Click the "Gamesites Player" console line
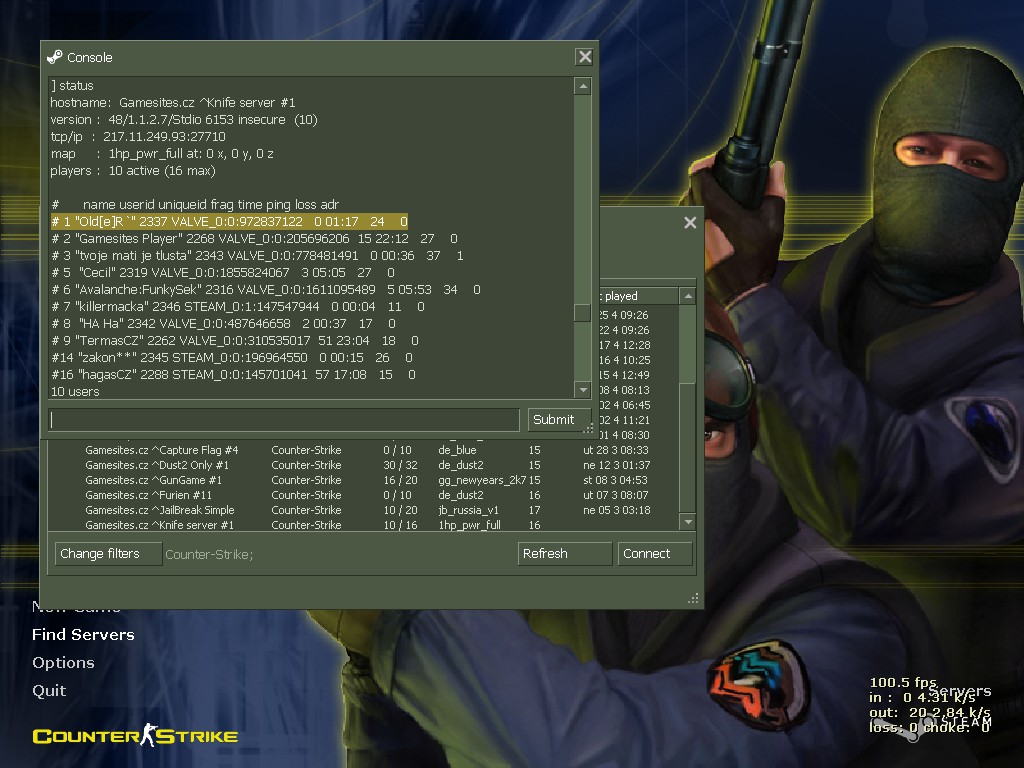 coord(255,238)
